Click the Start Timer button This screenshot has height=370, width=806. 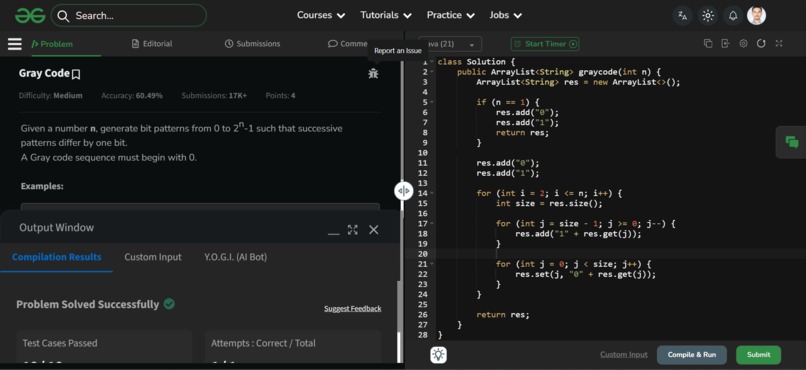click(545, 44)
